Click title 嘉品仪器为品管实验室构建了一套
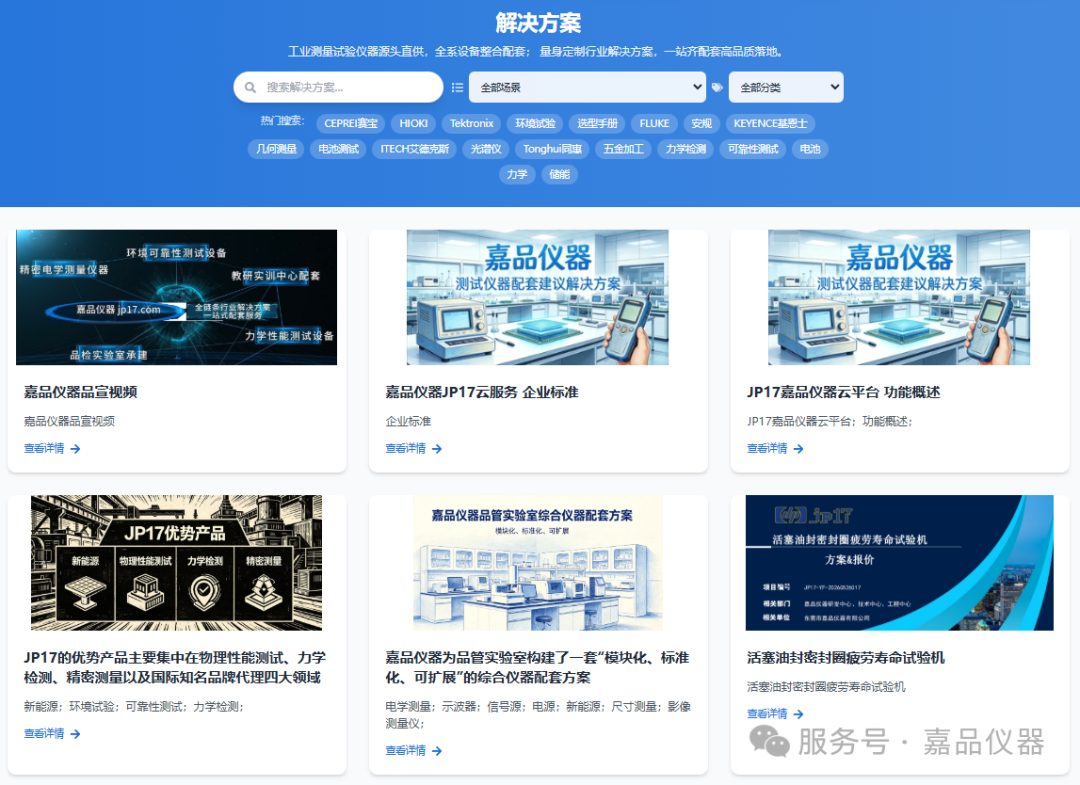The image size is (1080, 785). click(x=537, y=667)
